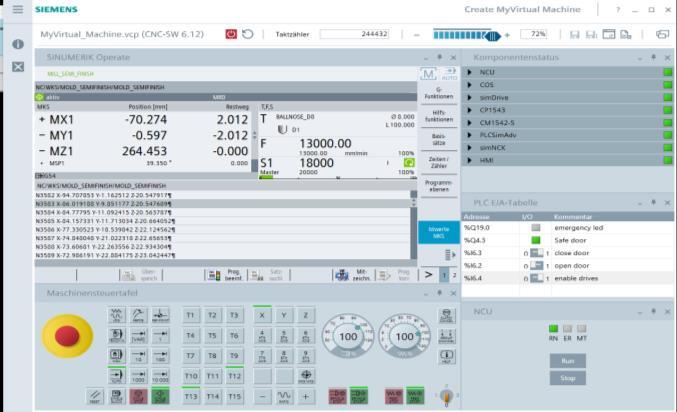
Task: Expand the CM1542-S component row
Action: 470,123
